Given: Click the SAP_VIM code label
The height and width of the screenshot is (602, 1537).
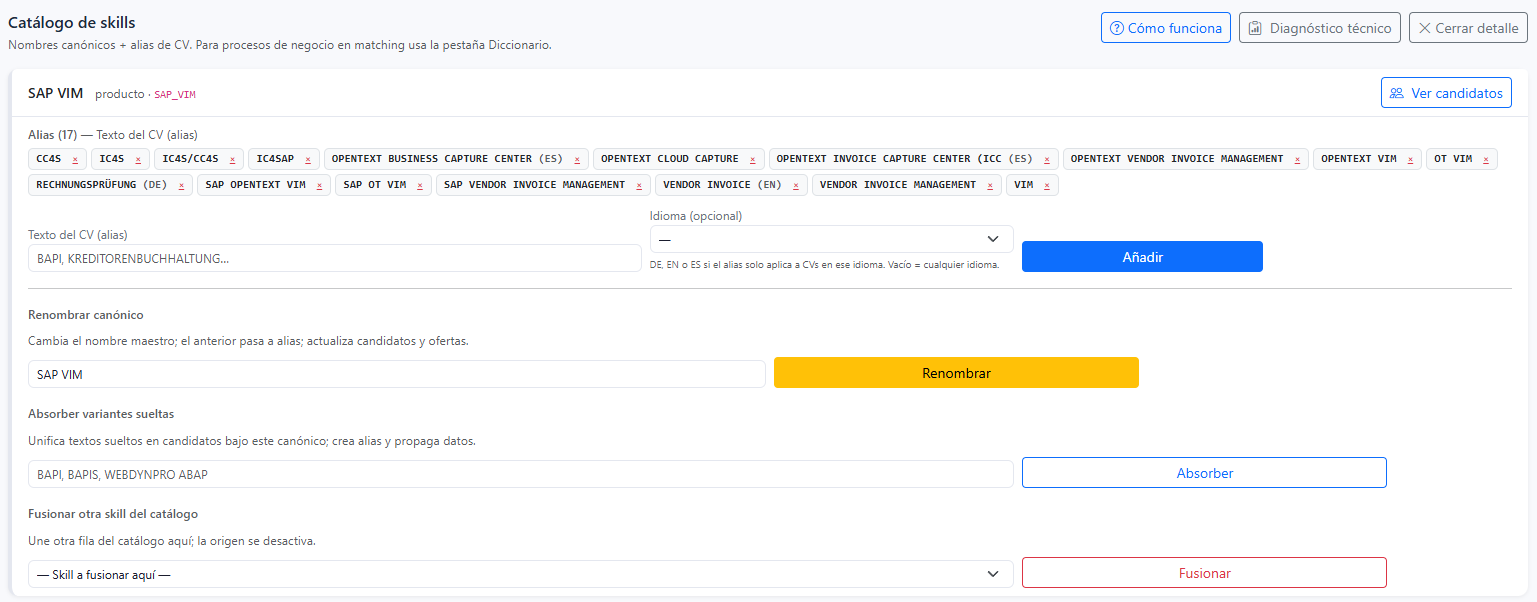Looking at the screenshot, I should point(175,95).
